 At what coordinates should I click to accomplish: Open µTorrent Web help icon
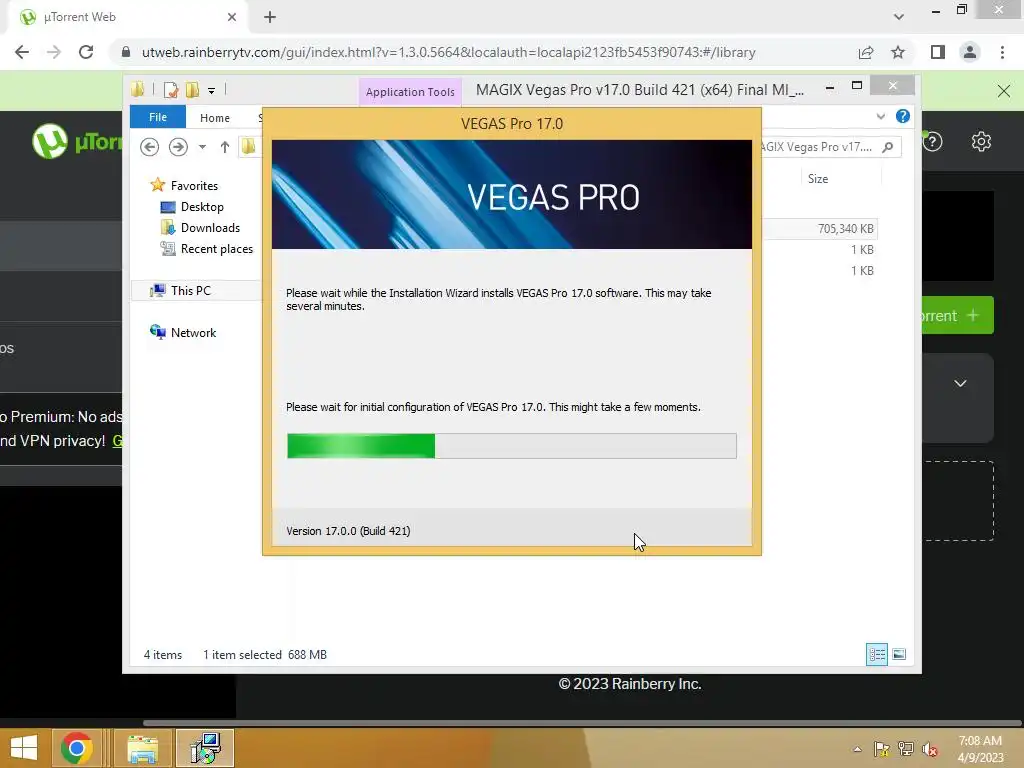point(933,141)
